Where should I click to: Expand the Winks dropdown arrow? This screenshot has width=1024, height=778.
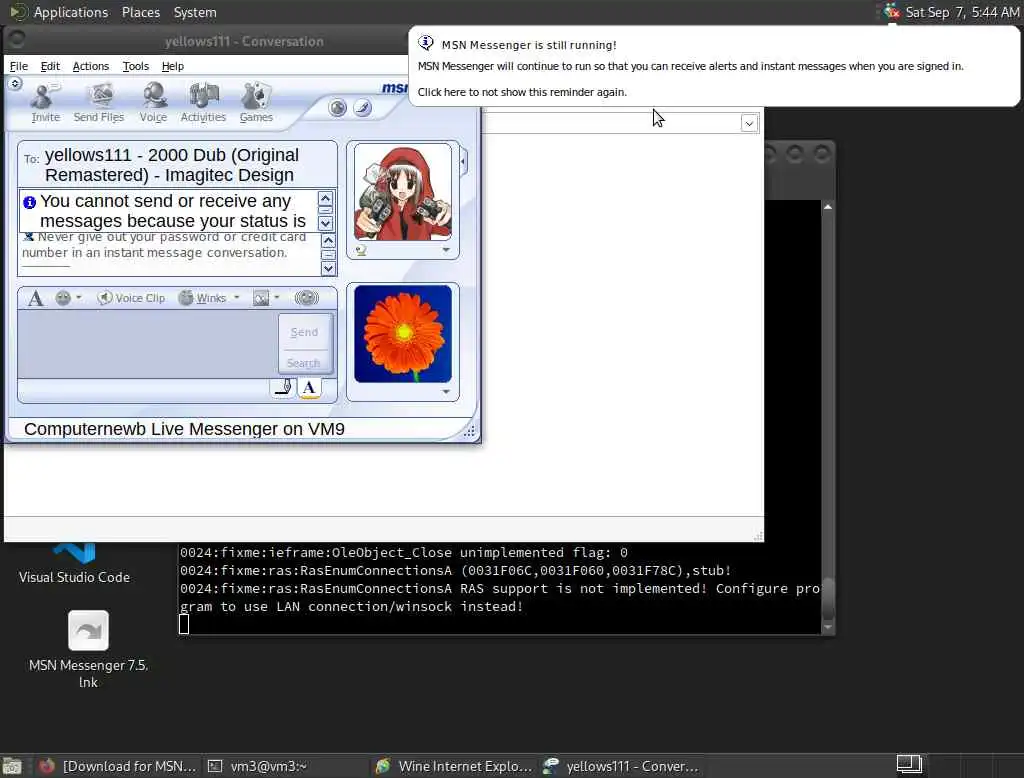pos(236,298)
